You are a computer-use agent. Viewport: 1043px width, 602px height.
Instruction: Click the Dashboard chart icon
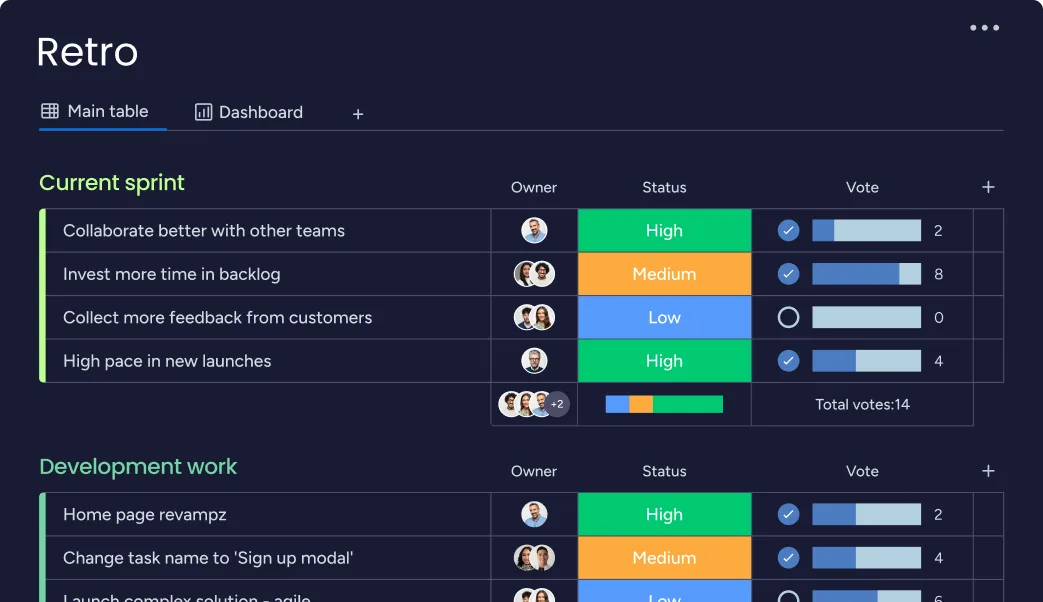point(202,112)
